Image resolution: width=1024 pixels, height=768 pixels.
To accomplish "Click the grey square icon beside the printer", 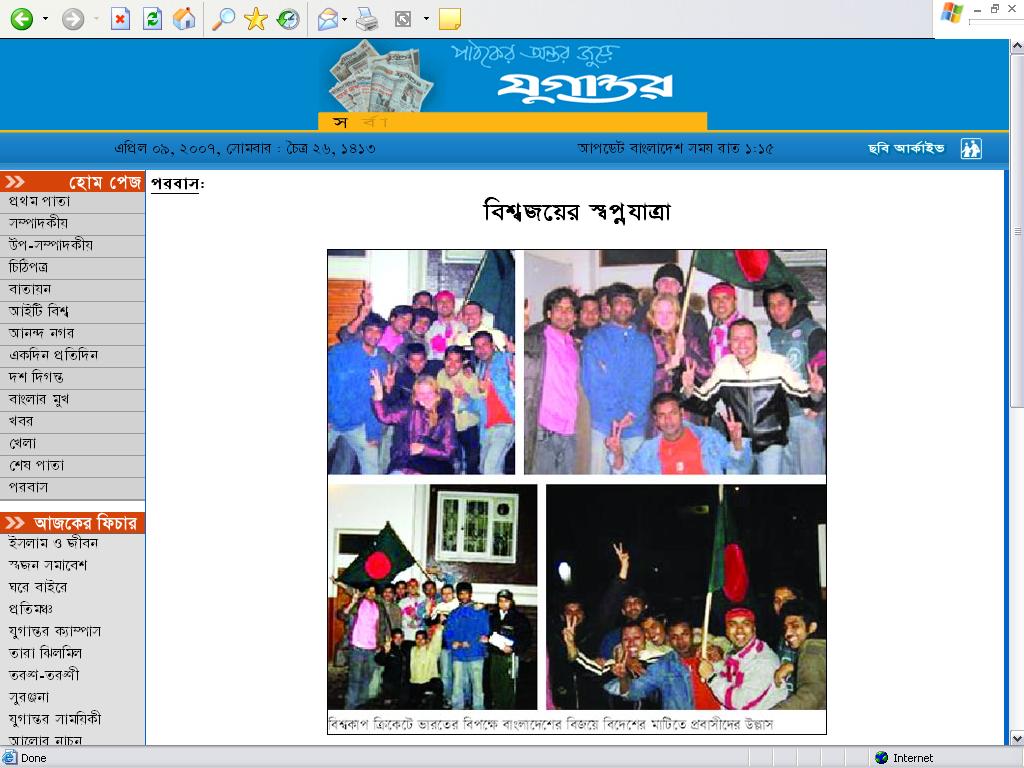I will tap(403, 20).
